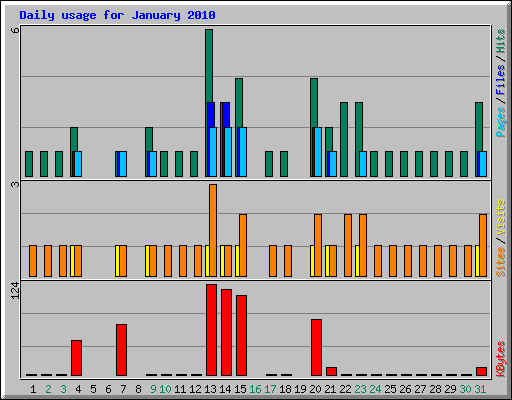Click day label 21 on x-axis

pos(330,389)
